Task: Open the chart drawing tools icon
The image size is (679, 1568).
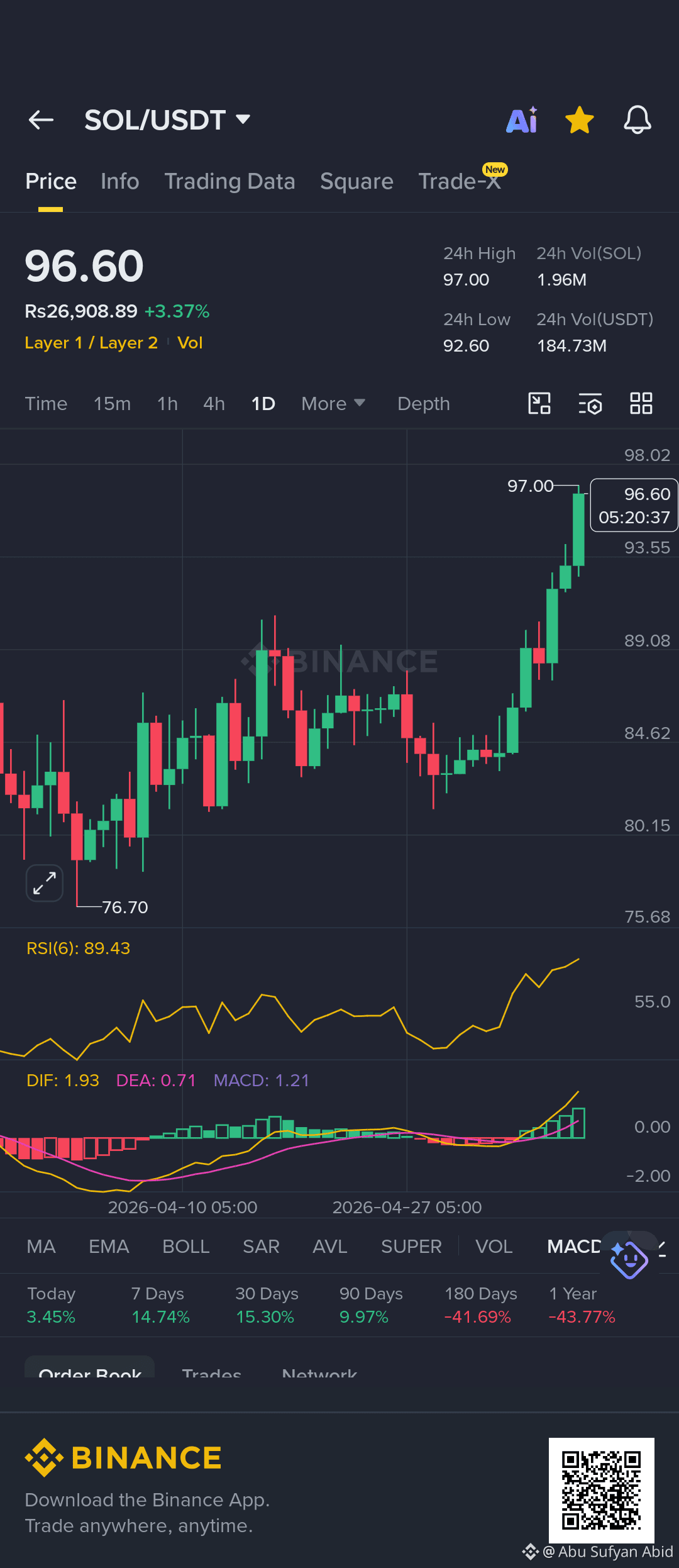Action: tap(539, 403)
